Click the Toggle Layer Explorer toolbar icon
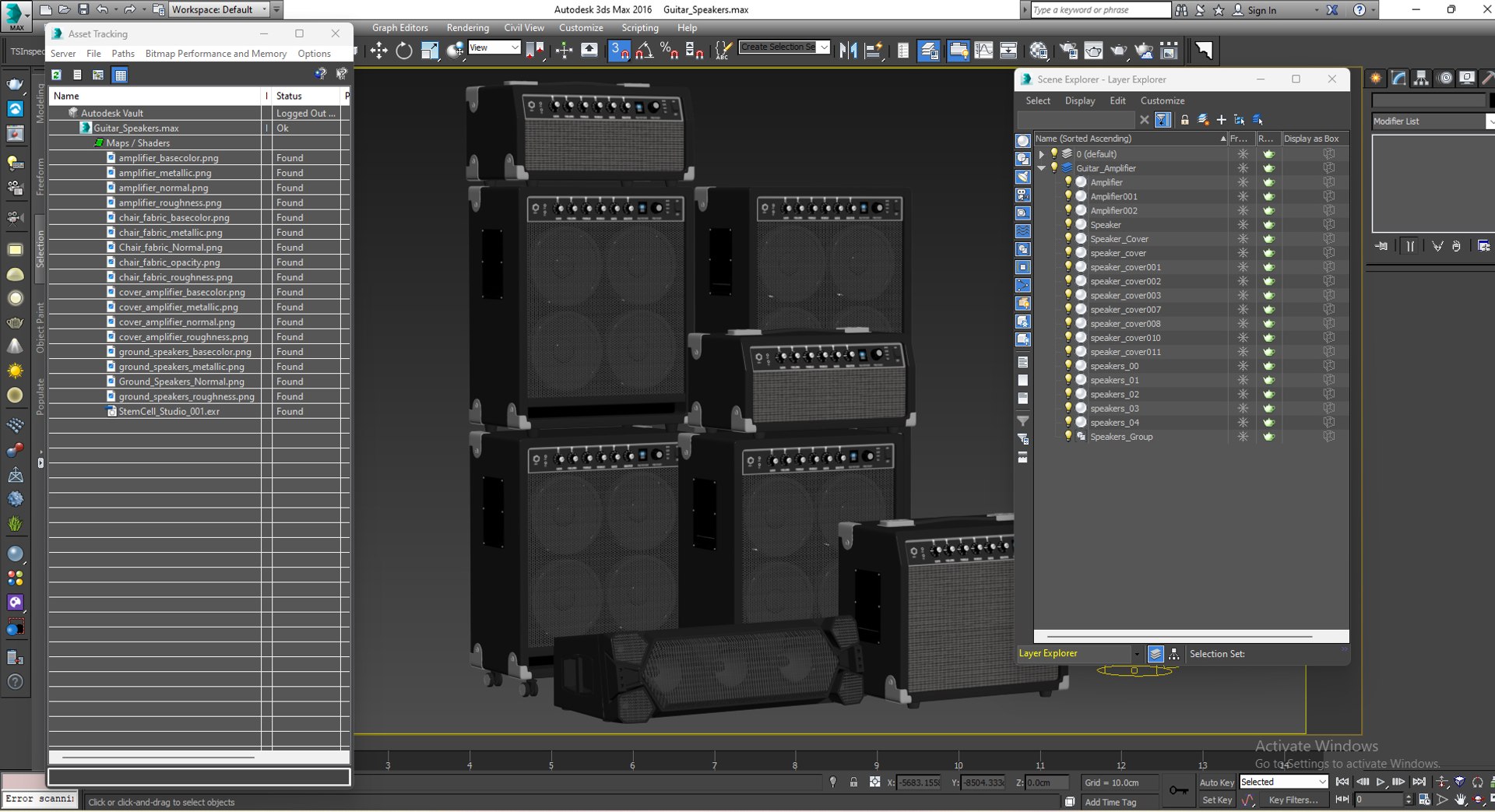1495x812 pixels. pyautogui.click(x=929, y=51)
